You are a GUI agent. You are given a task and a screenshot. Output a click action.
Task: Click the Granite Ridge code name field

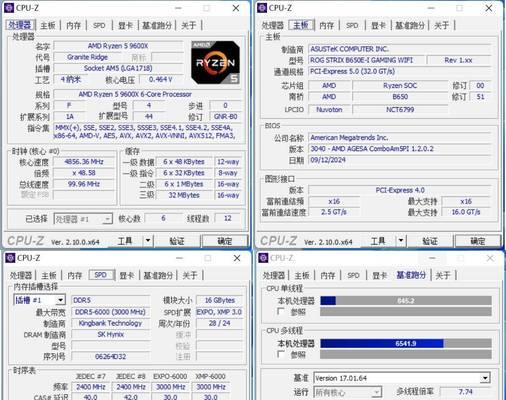pyautogui.click(x=87, y=57)
